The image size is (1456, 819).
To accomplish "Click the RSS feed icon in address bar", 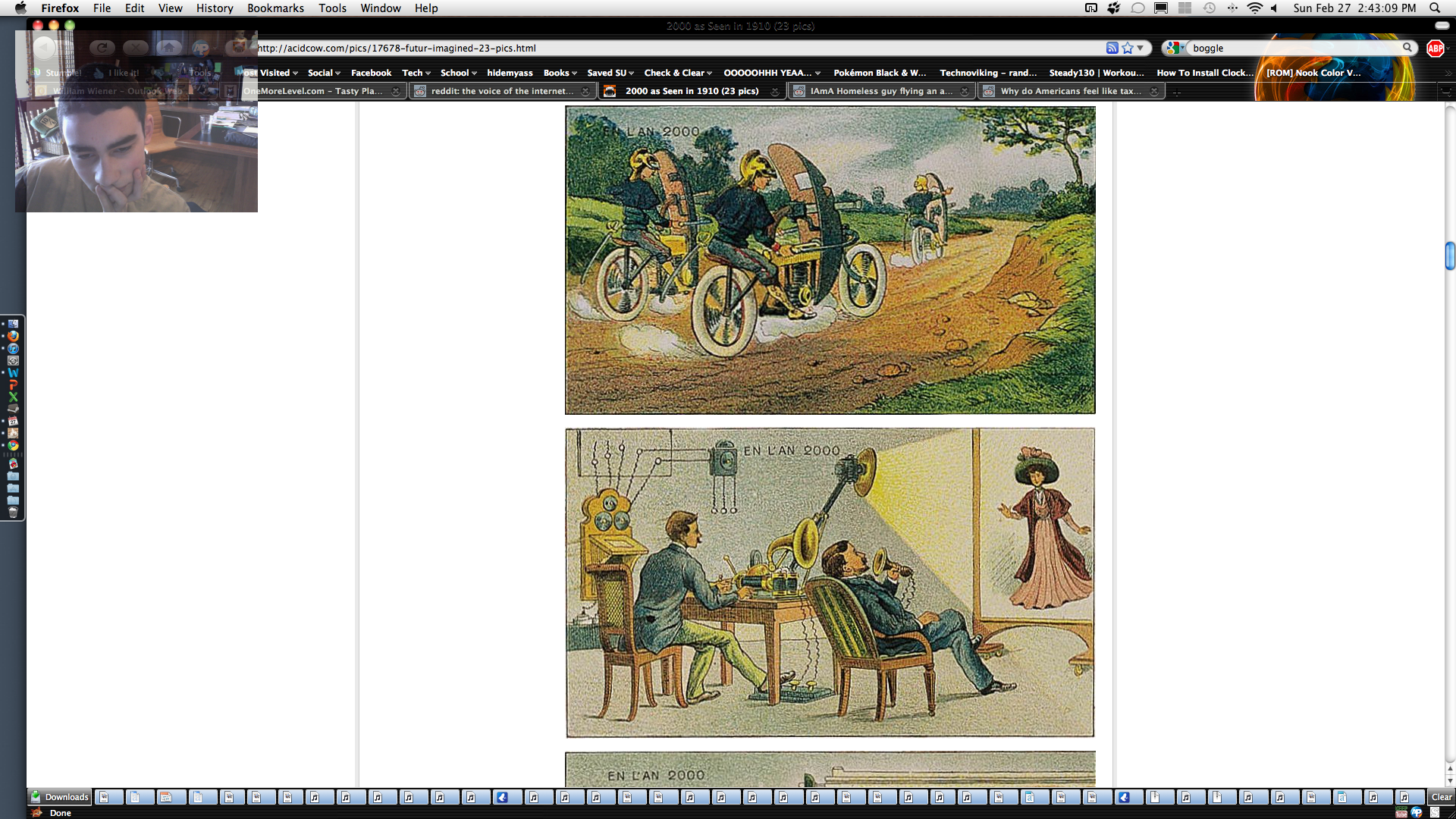I will click(x=1112, y=48).
